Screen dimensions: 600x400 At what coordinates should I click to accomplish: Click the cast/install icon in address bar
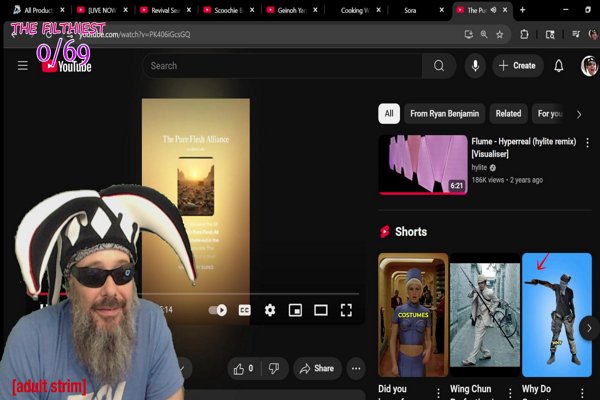point(468,35)
